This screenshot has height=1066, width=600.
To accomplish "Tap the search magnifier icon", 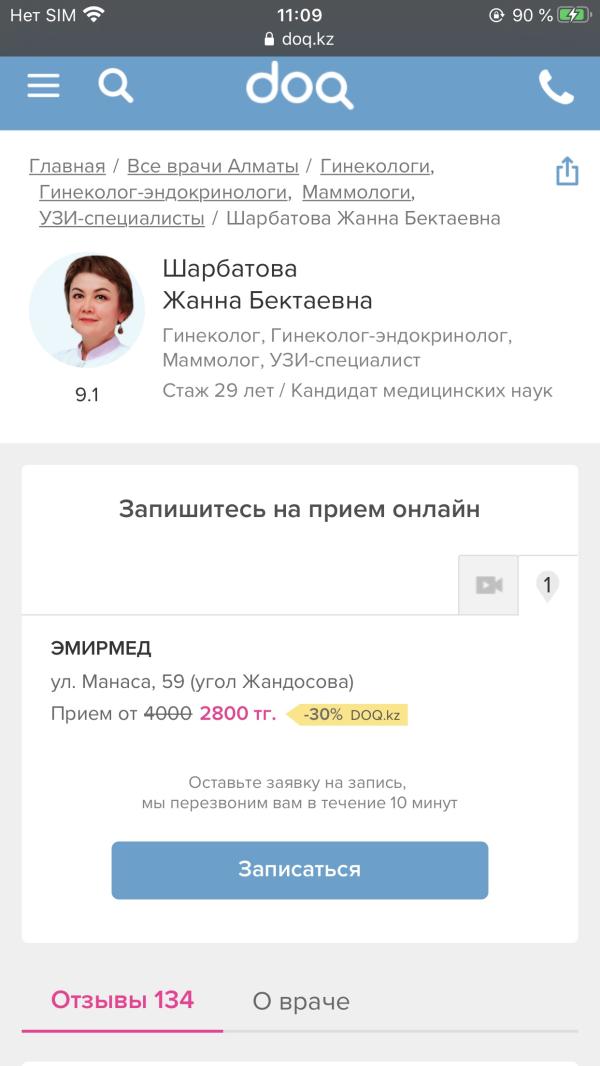I will (115, 86).
